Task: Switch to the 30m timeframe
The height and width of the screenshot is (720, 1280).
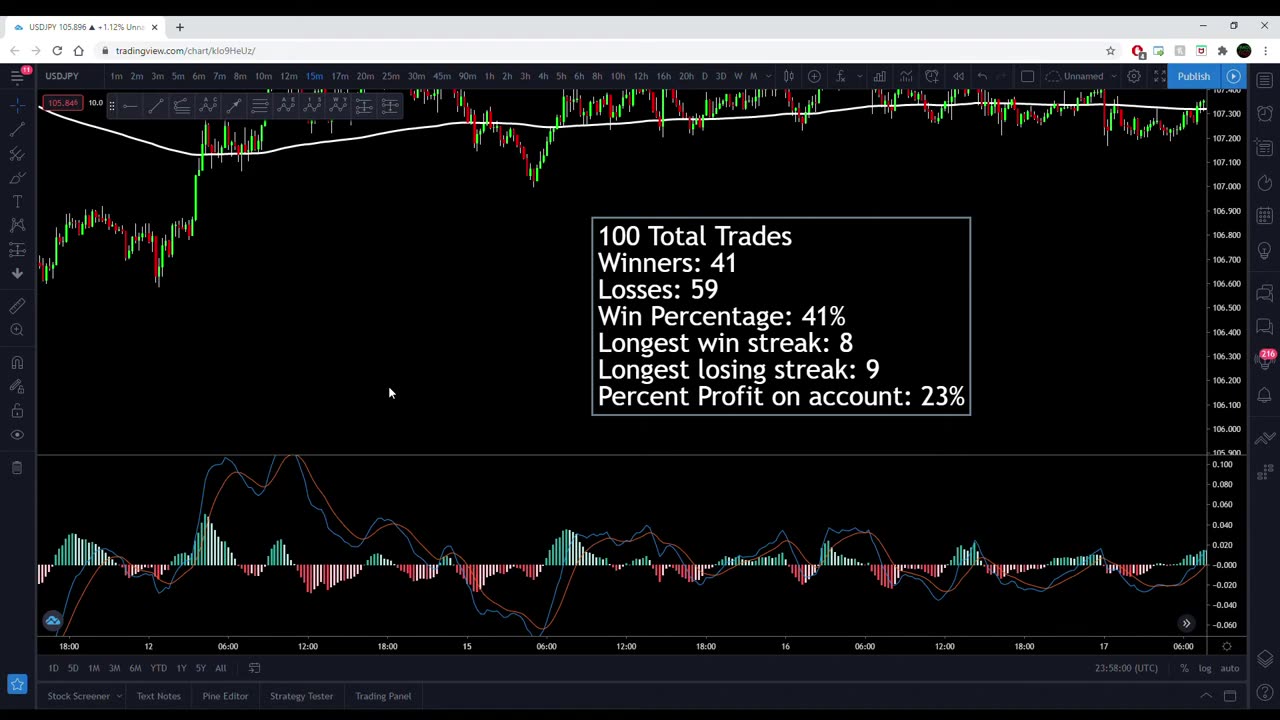Action: pyautogui.click(x=415, y=76)
